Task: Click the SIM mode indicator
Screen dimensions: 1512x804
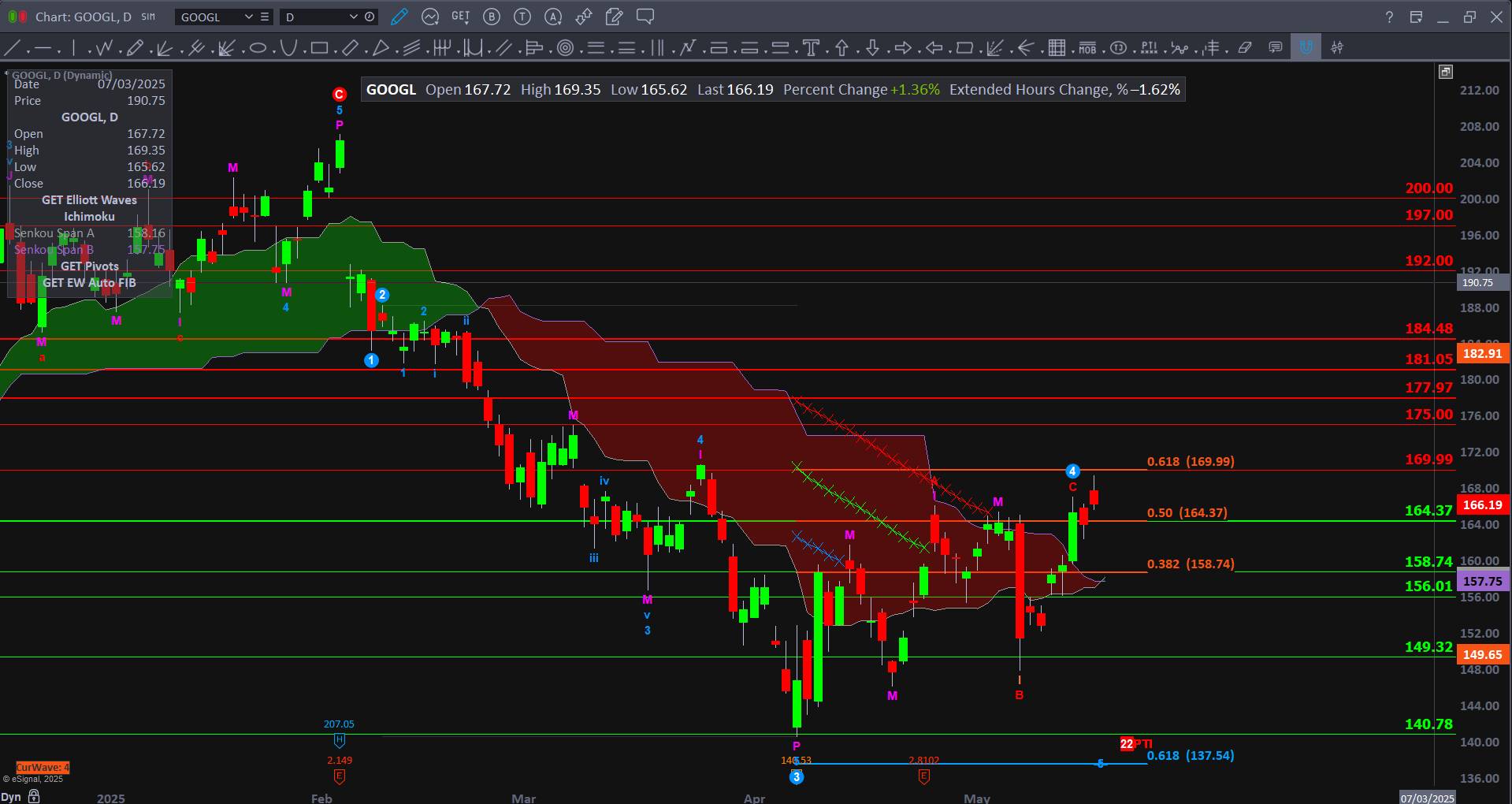Action: tap(148, 17)
